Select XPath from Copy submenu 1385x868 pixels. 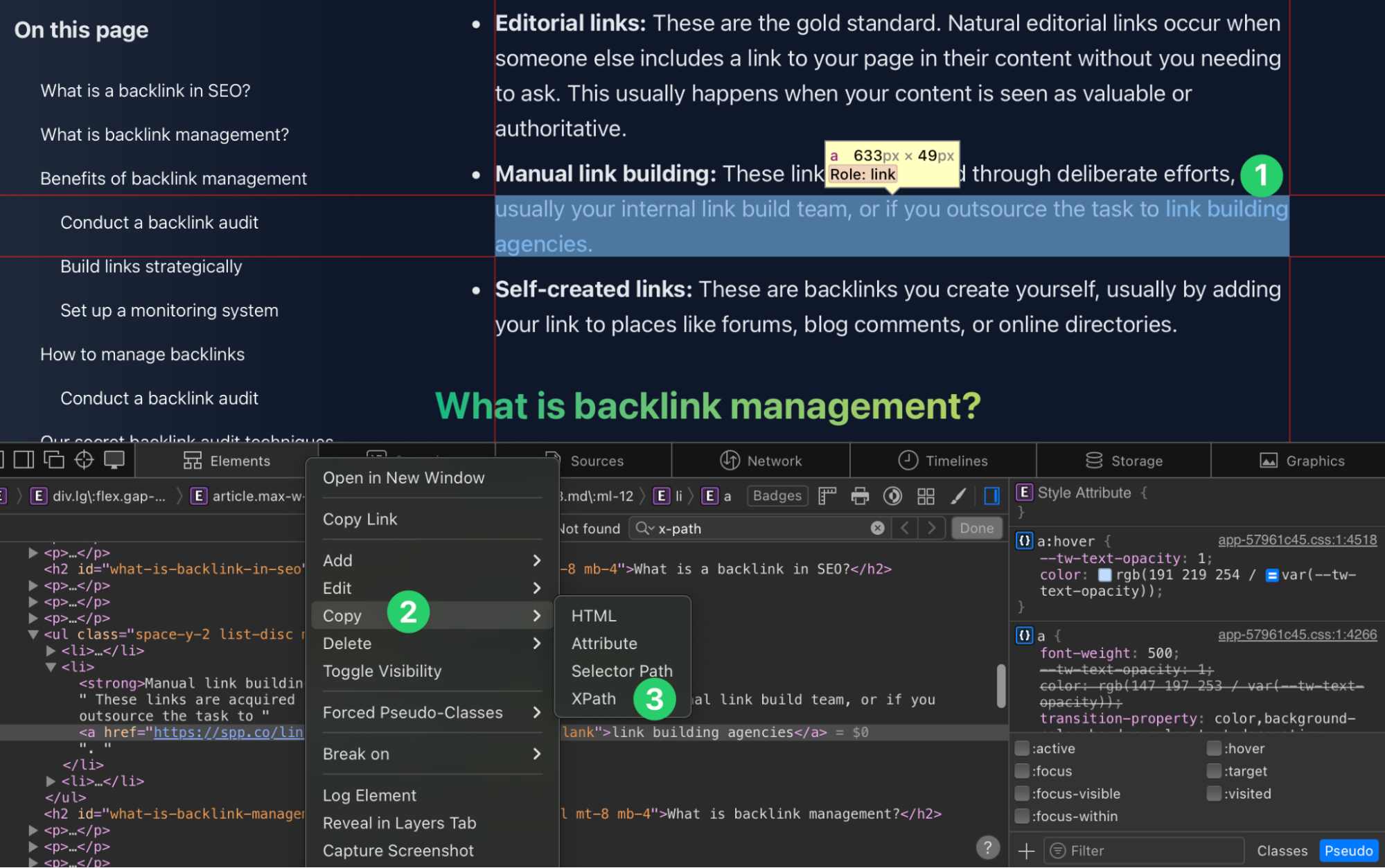(x=592, y=698)
